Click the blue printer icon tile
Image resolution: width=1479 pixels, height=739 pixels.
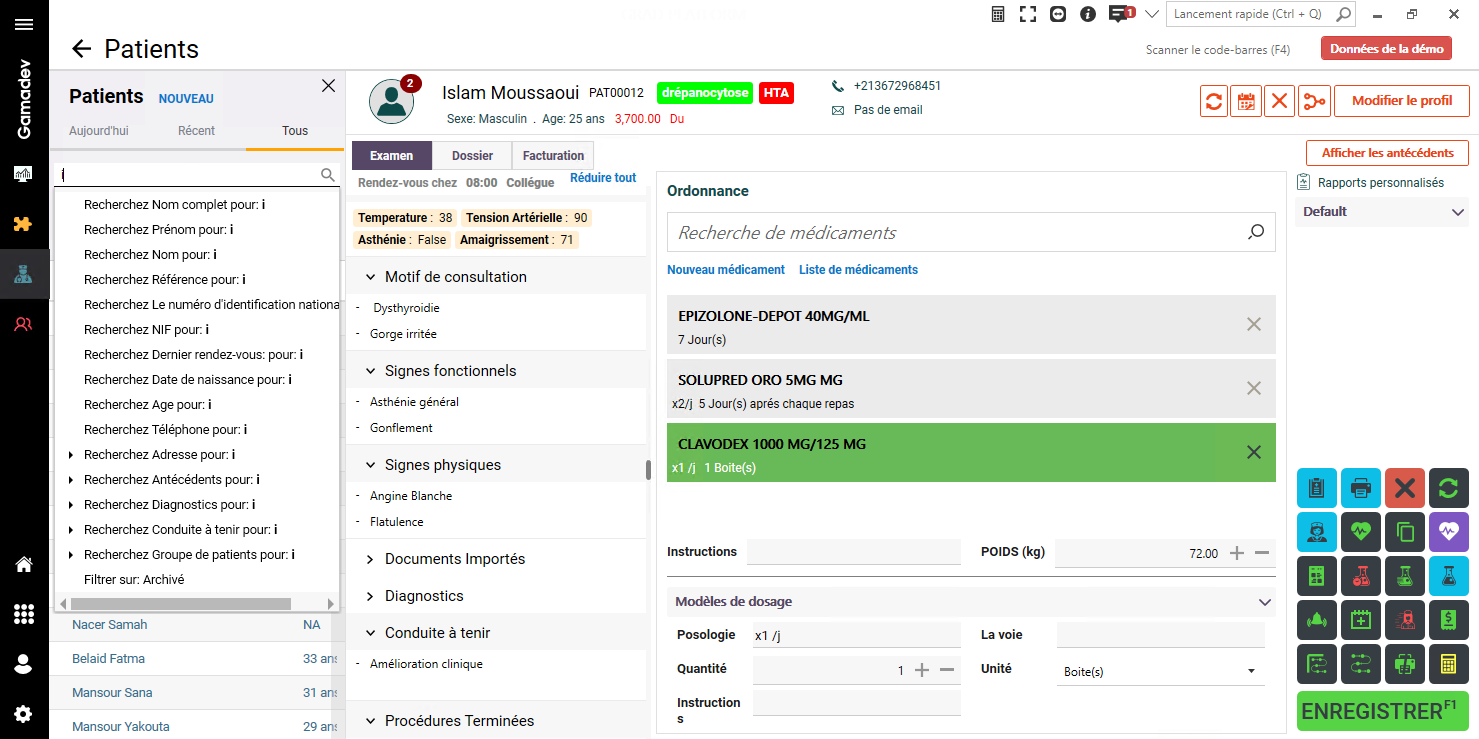[1360, 488]
